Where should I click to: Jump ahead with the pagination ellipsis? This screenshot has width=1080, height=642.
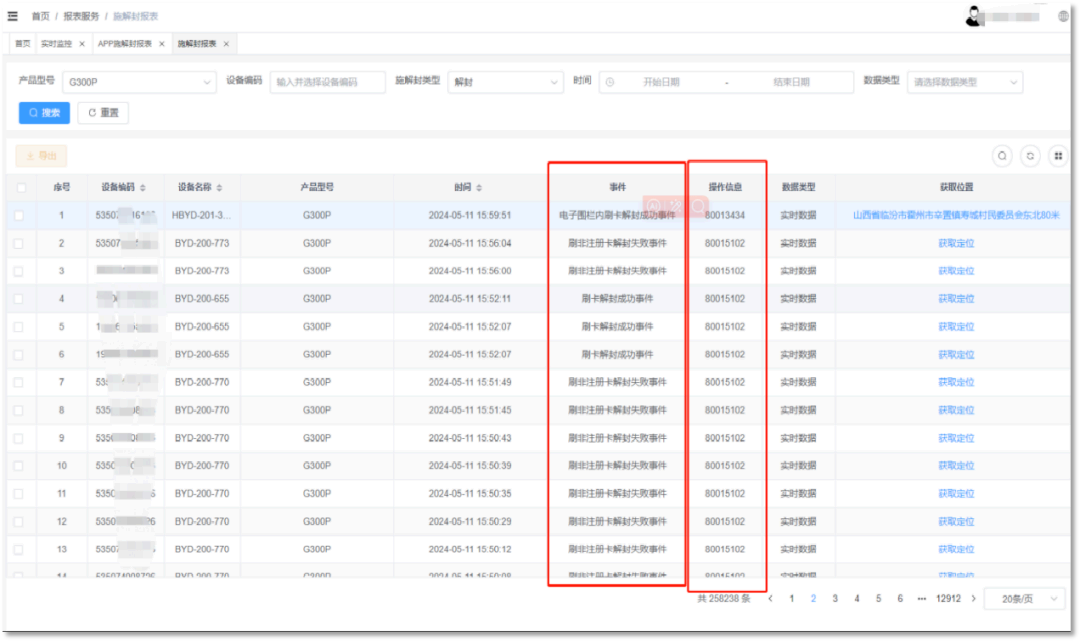click(922, 599)
